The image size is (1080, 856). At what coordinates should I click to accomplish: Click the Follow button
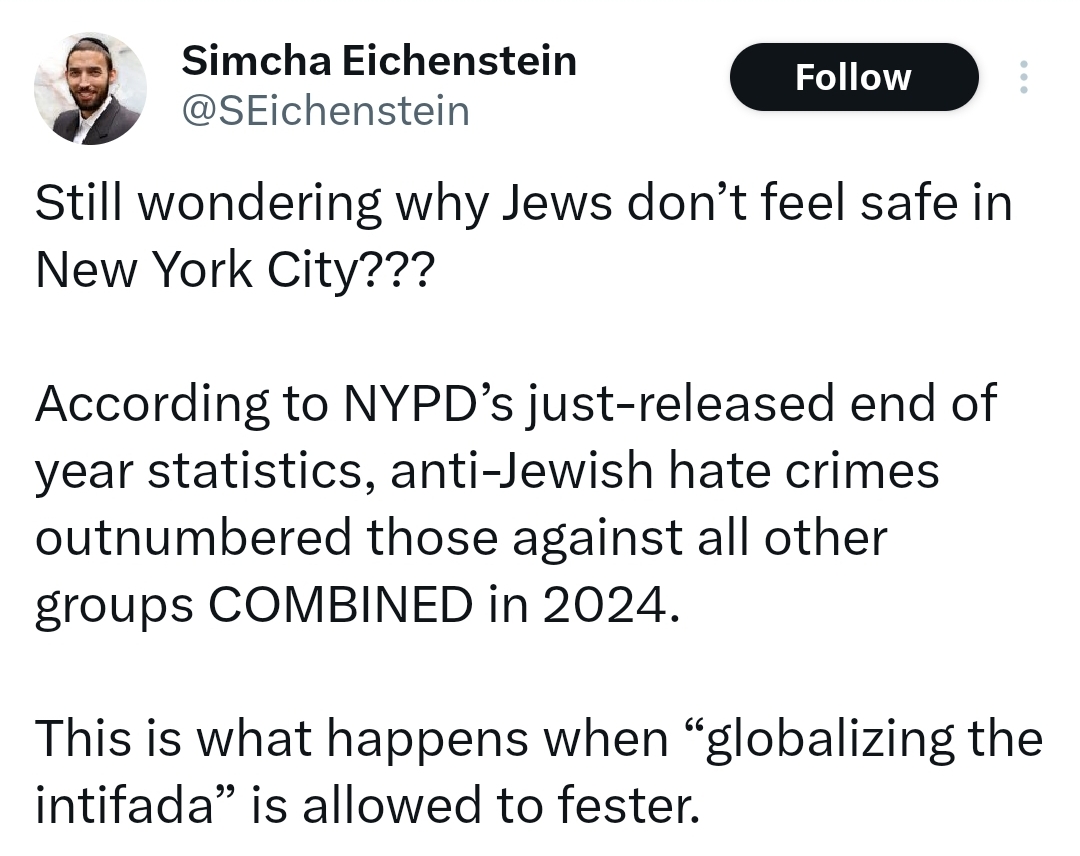(853, 77)
